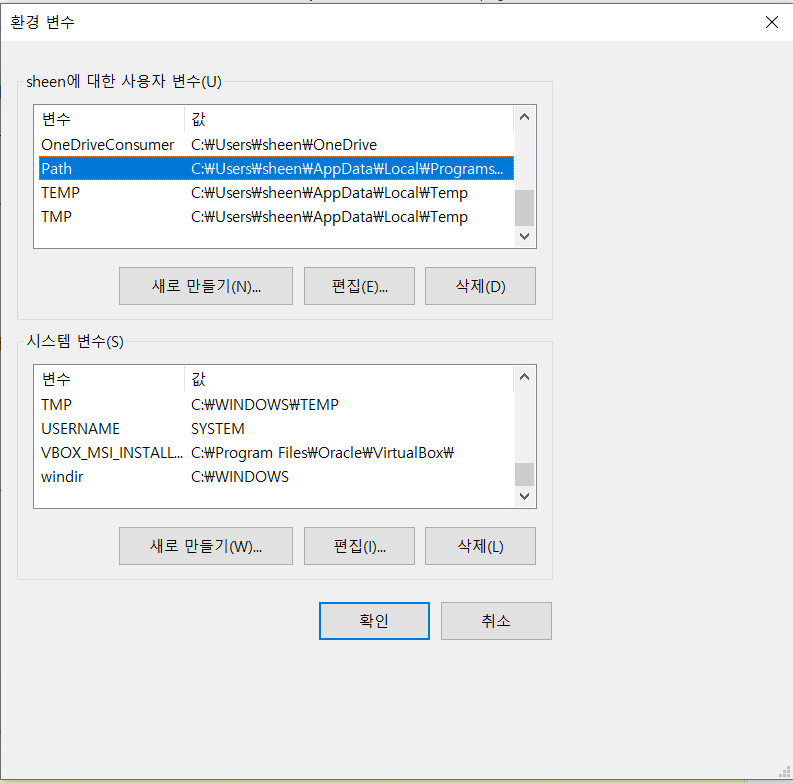Click 삭제(D) button for user variables

pos(480,286)
